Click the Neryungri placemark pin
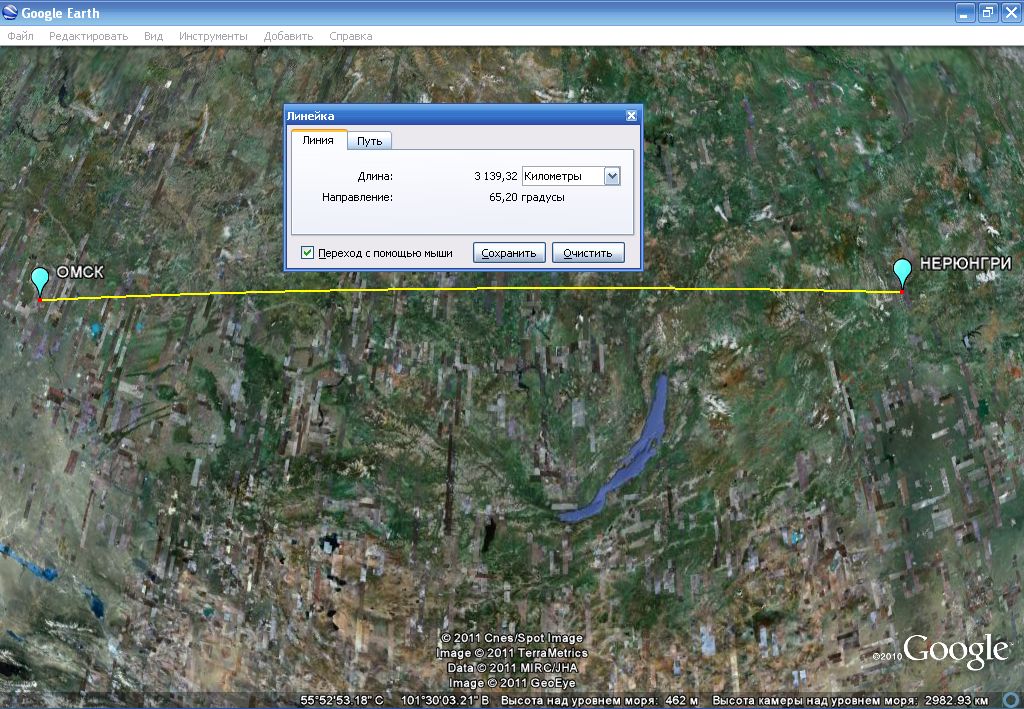This screenshot has height=709, width=1024. pos(902,272)
